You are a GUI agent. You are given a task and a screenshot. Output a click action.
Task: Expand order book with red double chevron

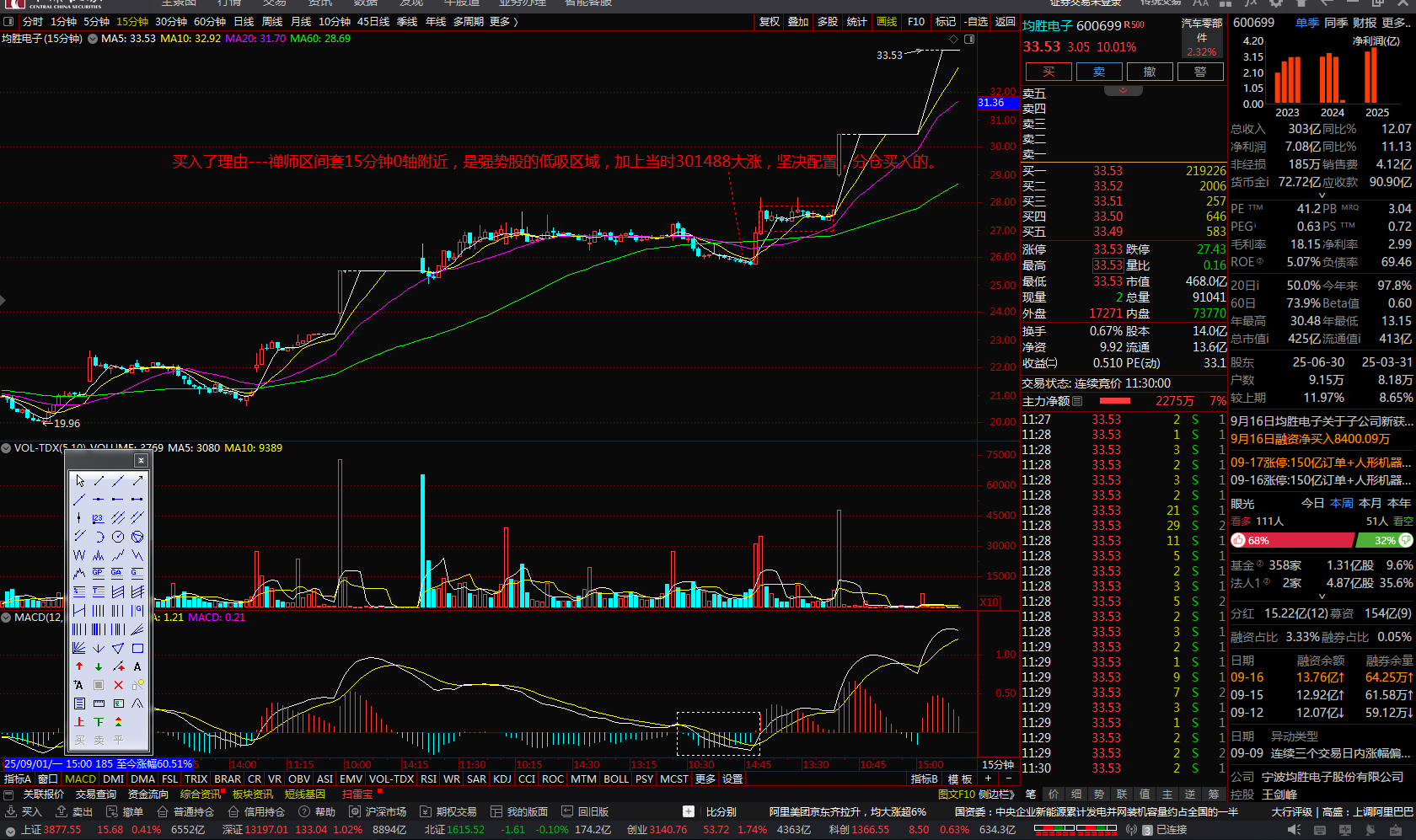(x=1123, y=90)
